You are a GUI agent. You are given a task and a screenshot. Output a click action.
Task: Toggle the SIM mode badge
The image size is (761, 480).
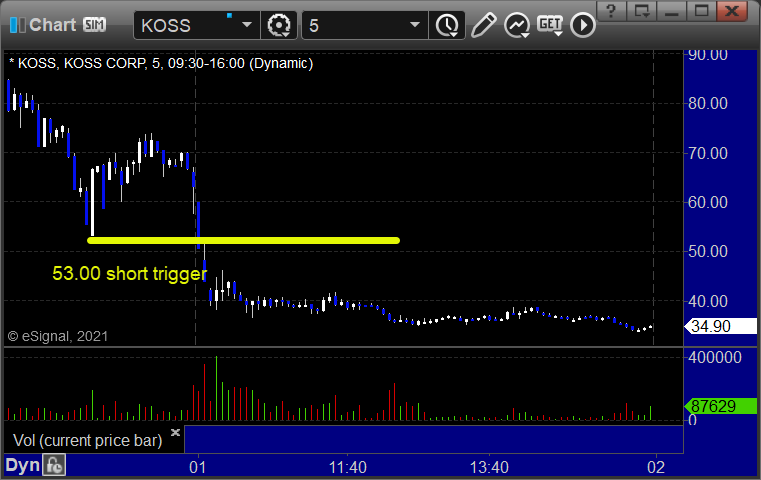coord(94,24)
